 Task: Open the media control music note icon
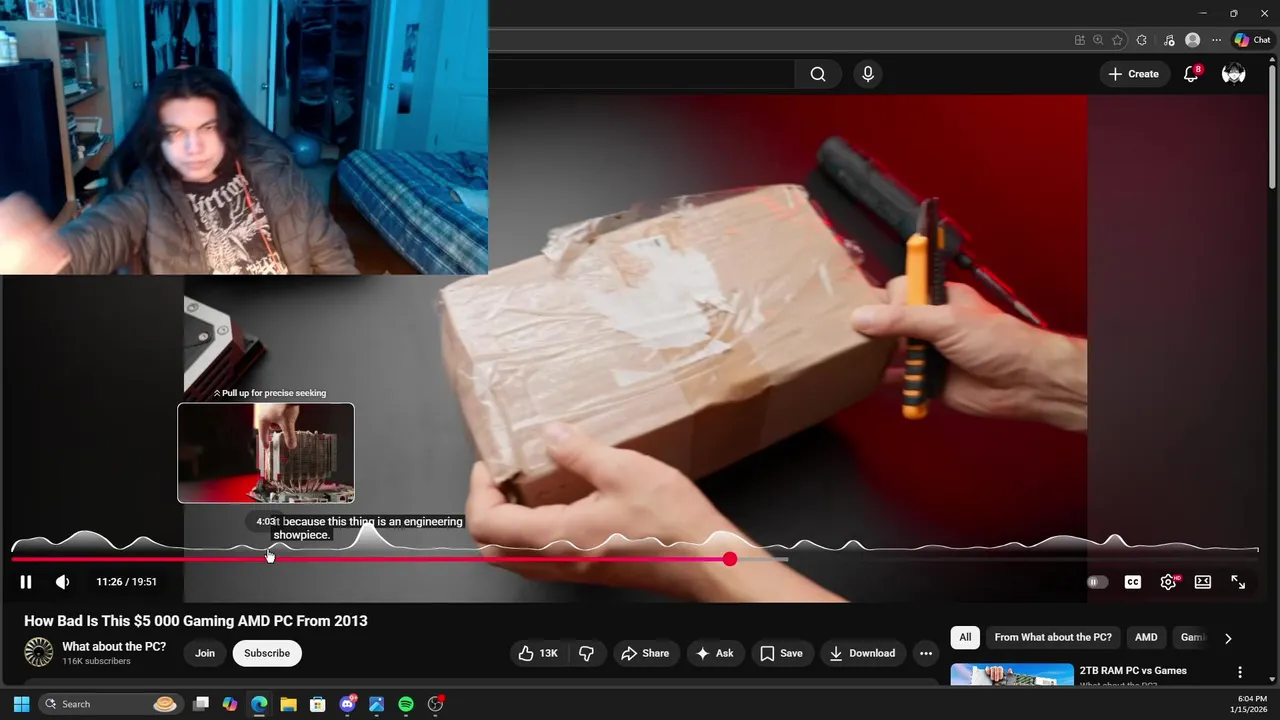point(1169,40)
